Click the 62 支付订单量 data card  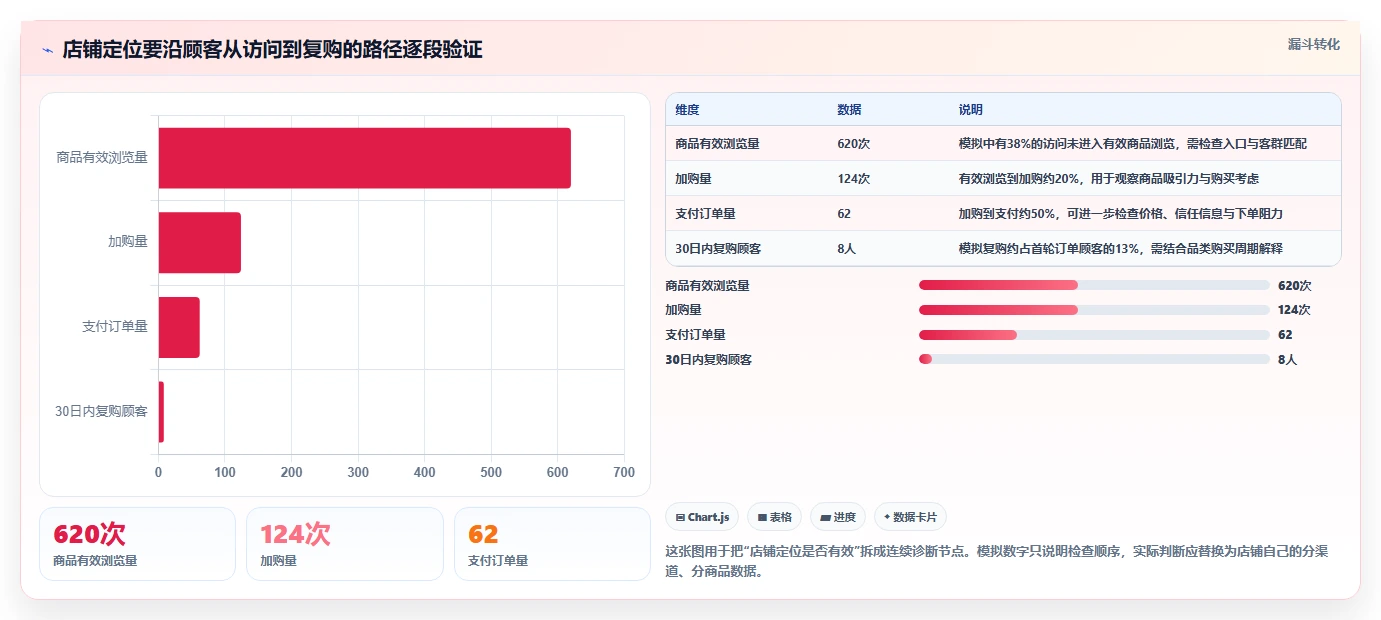[552, 544]
